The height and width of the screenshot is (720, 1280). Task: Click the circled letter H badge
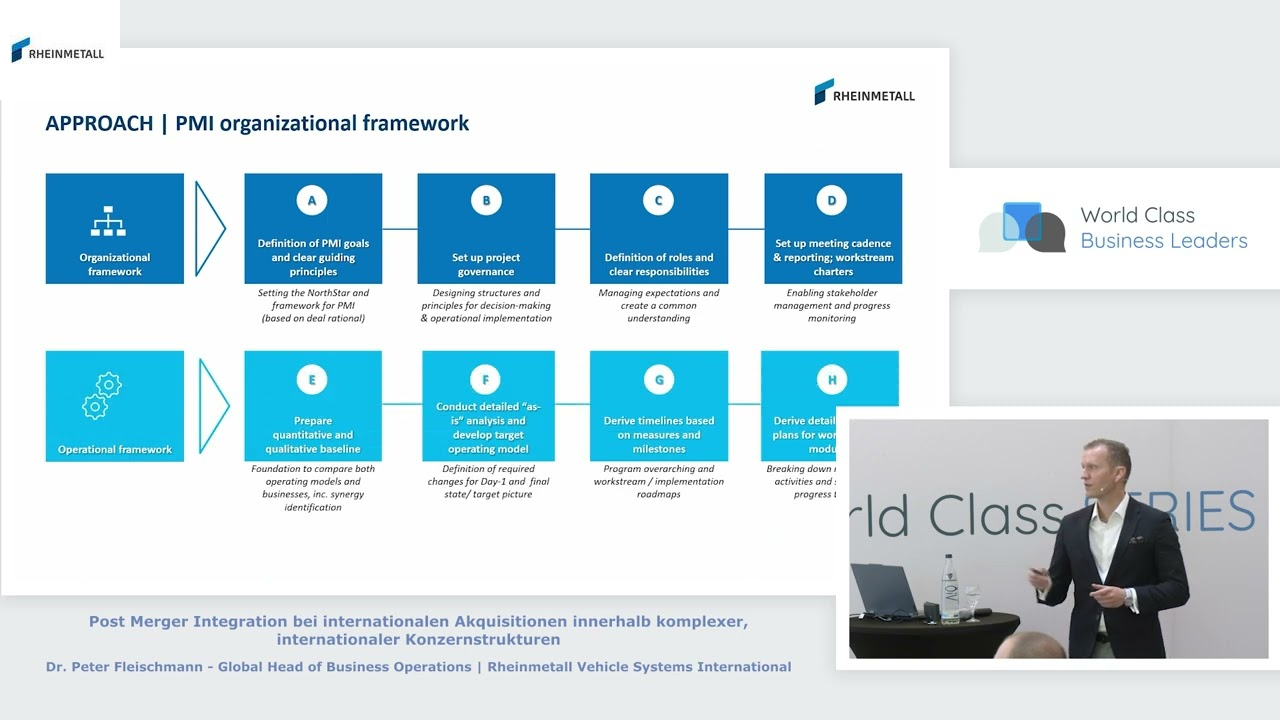point(832,380)
